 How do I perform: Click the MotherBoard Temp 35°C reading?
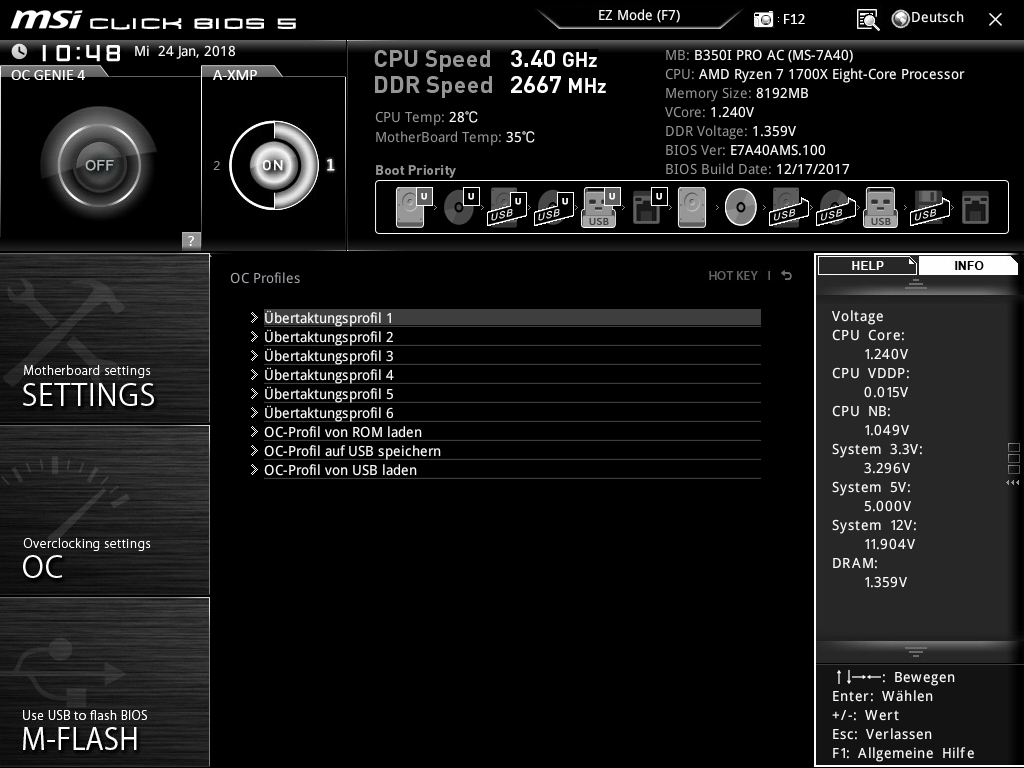[x=455, y=137]
